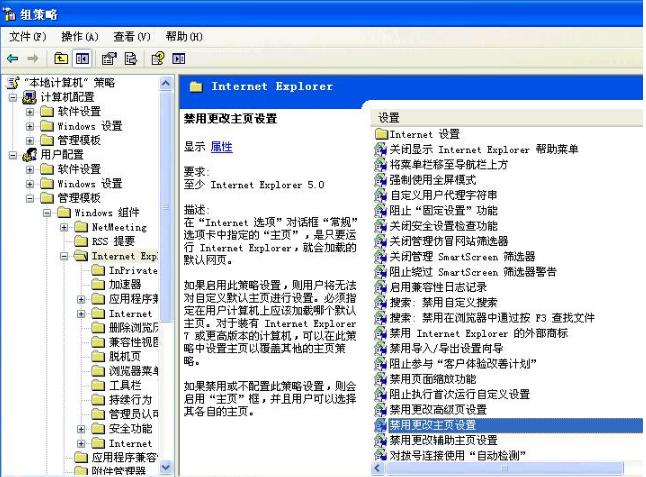
Task: Toggle the Show/Hide console tree icon
Action: tap(82, 58)
